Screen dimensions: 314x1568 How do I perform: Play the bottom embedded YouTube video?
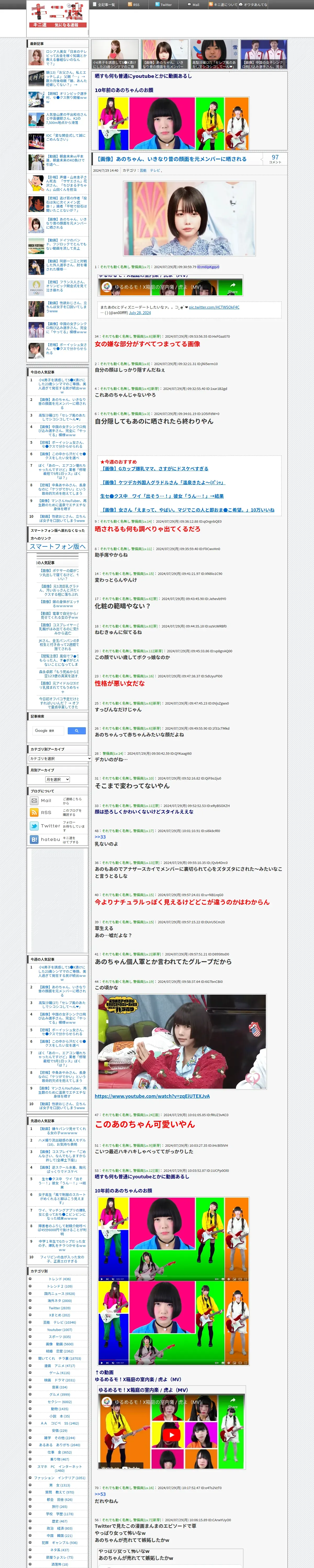point(171,1435)
